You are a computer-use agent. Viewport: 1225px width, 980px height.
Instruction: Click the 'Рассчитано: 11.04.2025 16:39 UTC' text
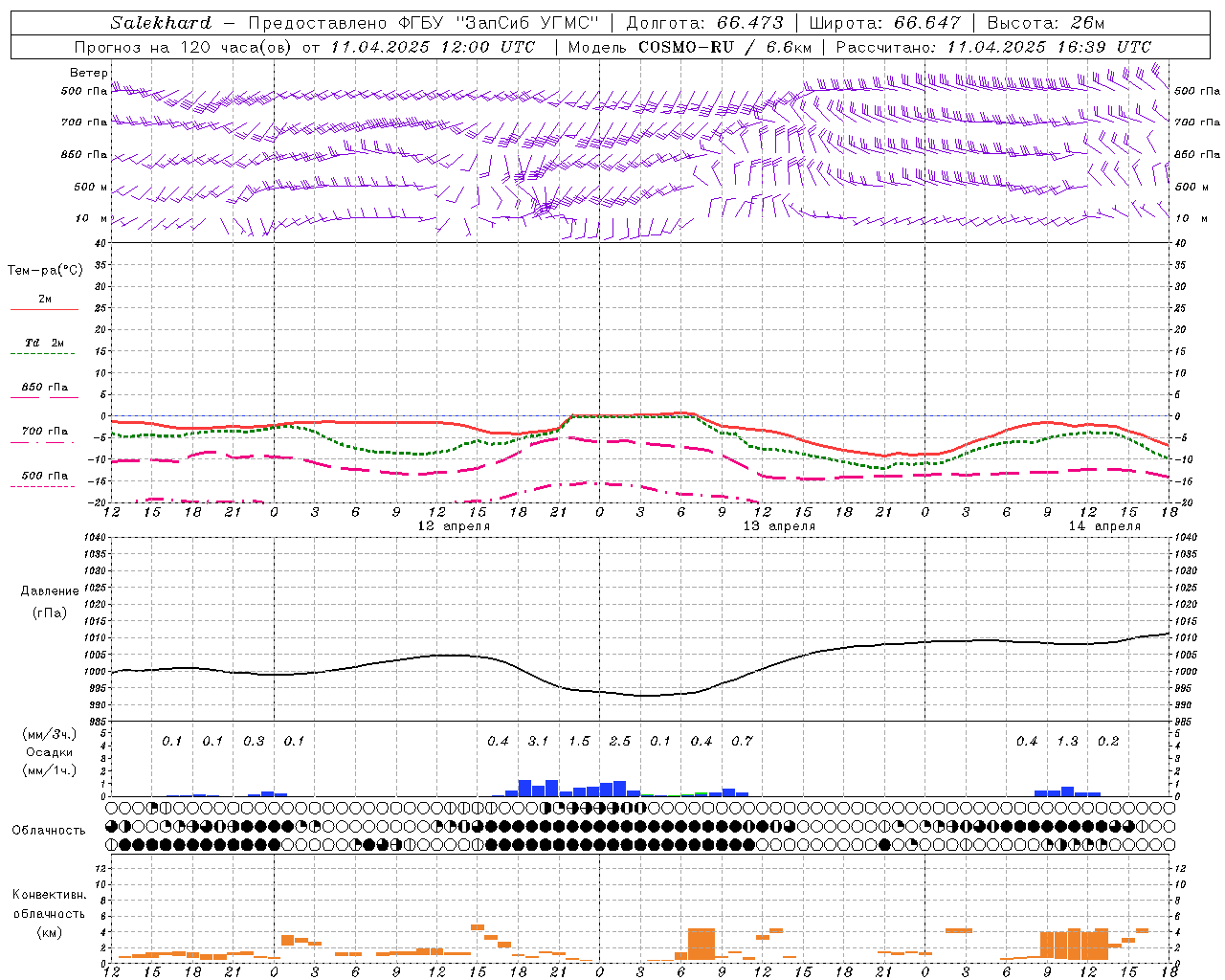tap(993, 47)
